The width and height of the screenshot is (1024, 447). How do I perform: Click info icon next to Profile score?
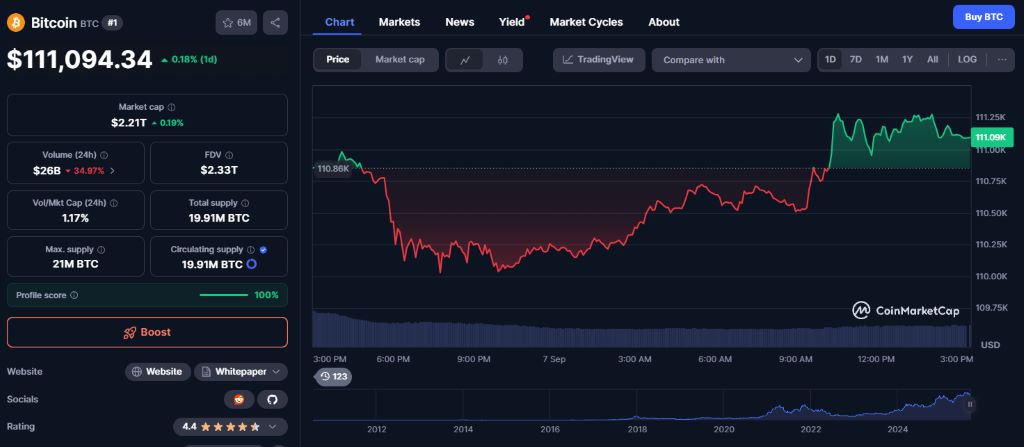pos(74,295)
